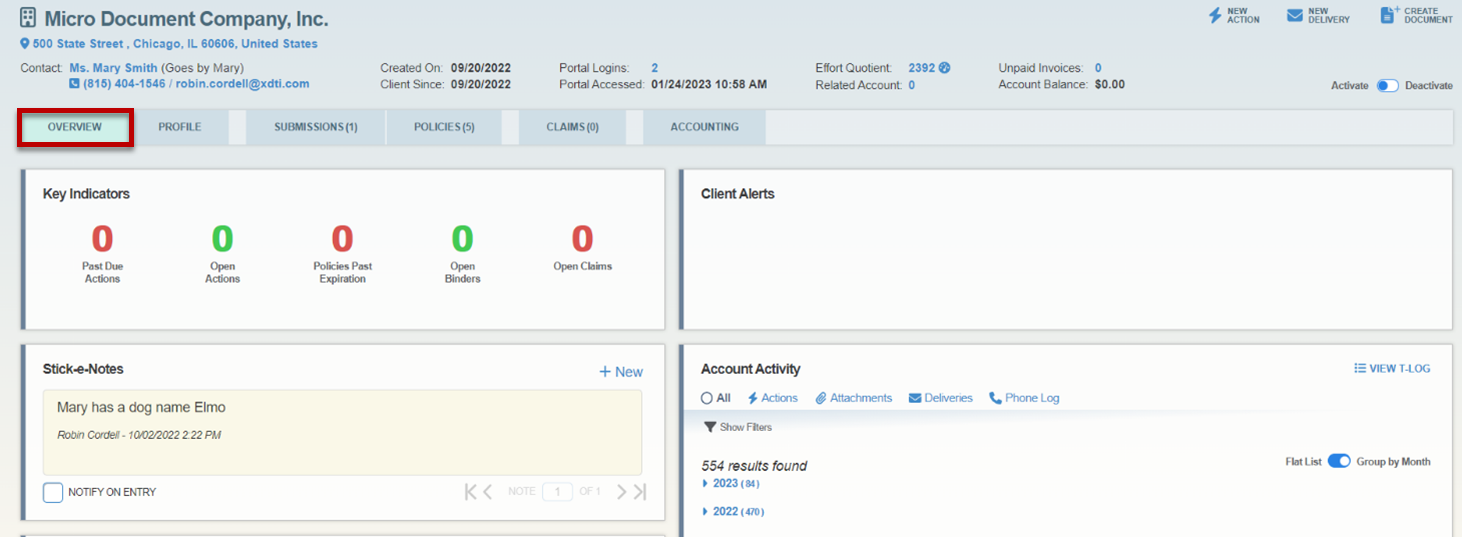Screen dimensions: 1462x537
Task: Check the Notify on Entry checkbox
Action: click(x=53, y=492)
